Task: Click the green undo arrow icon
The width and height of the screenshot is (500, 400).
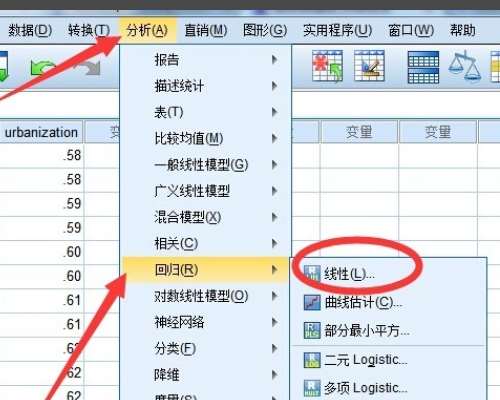Action: point(43,68)
